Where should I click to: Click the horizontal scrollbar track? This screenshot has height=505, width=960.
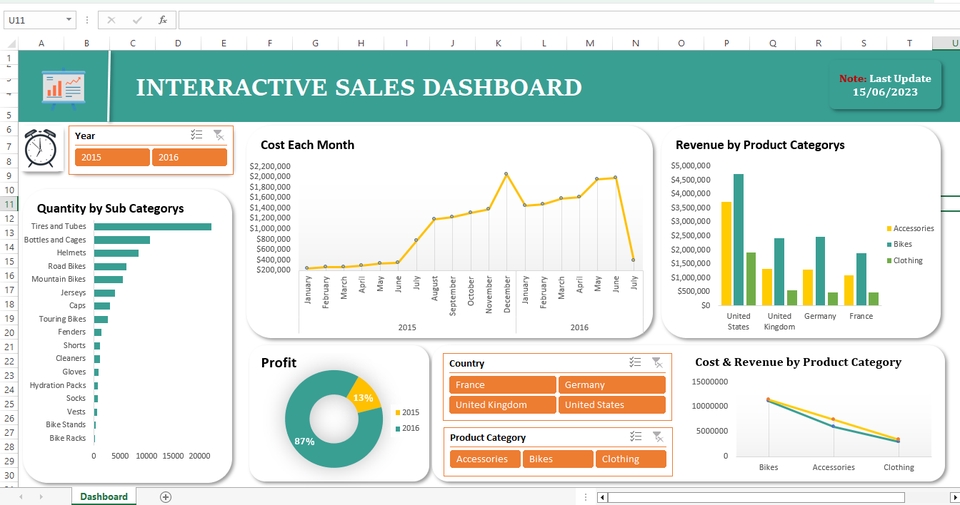[756, 497]
